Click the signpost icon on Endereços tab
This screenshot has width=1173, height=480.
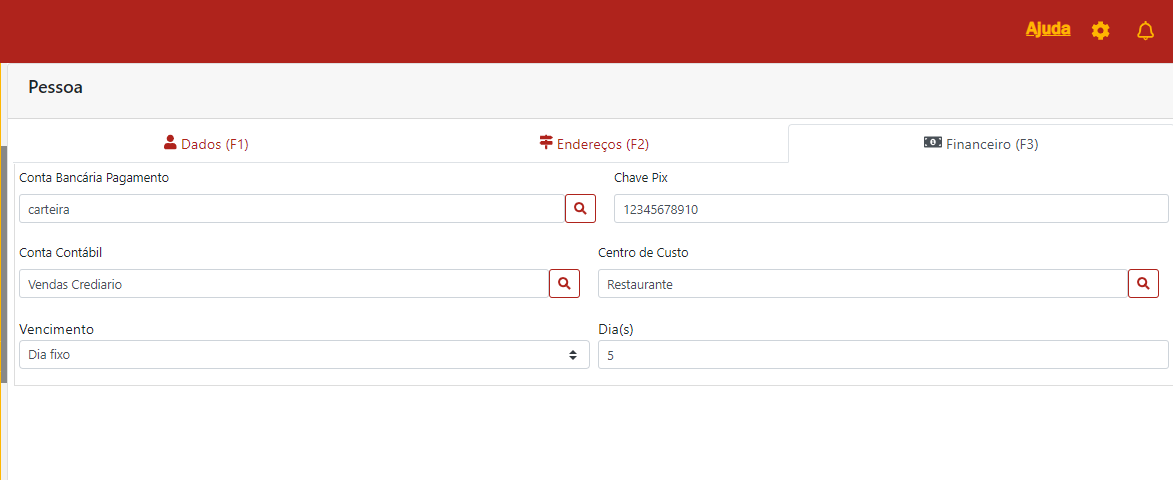[x=546, y=143]
